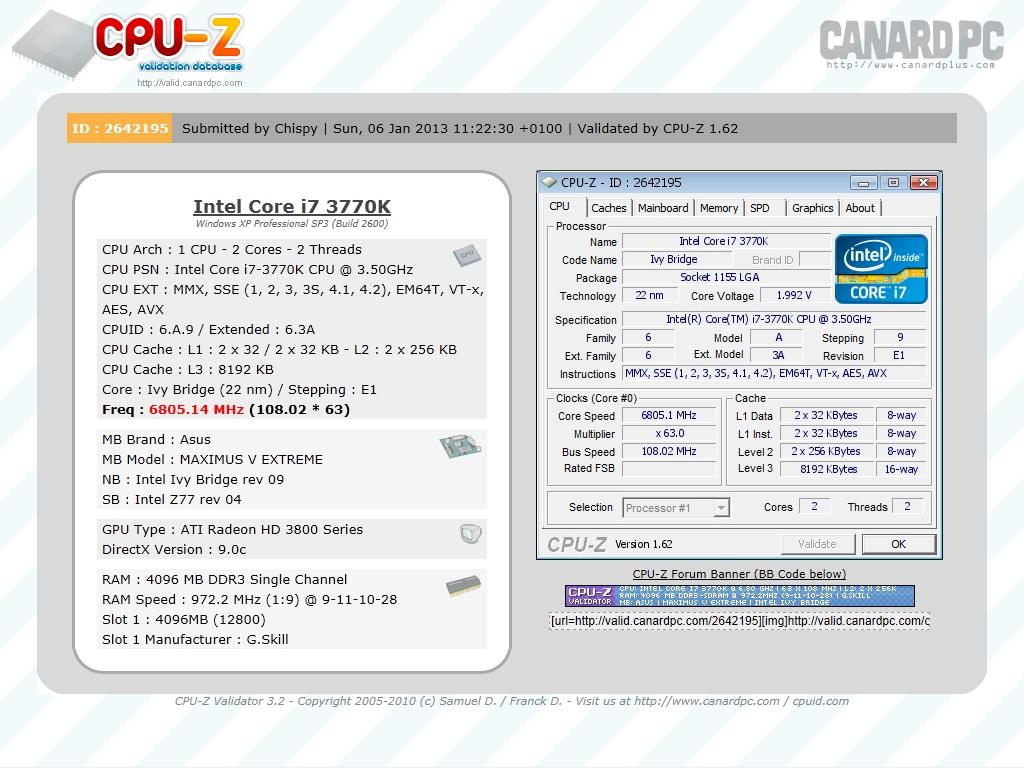Click the OK button
Viewport: 1024px width, 768px height.
[899, 544]
